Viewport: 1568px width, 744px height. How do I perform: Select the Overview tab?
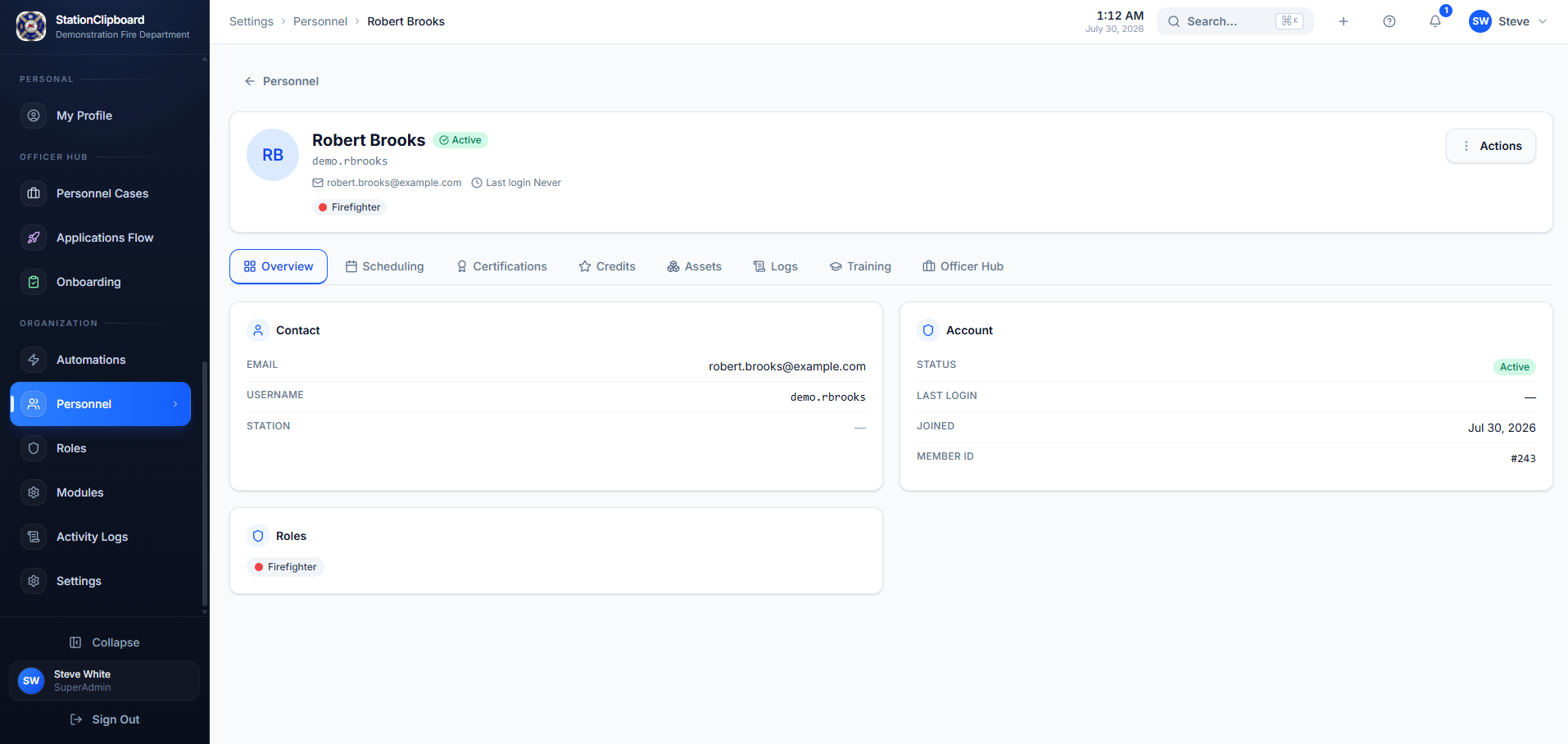(x=279, y=266)
